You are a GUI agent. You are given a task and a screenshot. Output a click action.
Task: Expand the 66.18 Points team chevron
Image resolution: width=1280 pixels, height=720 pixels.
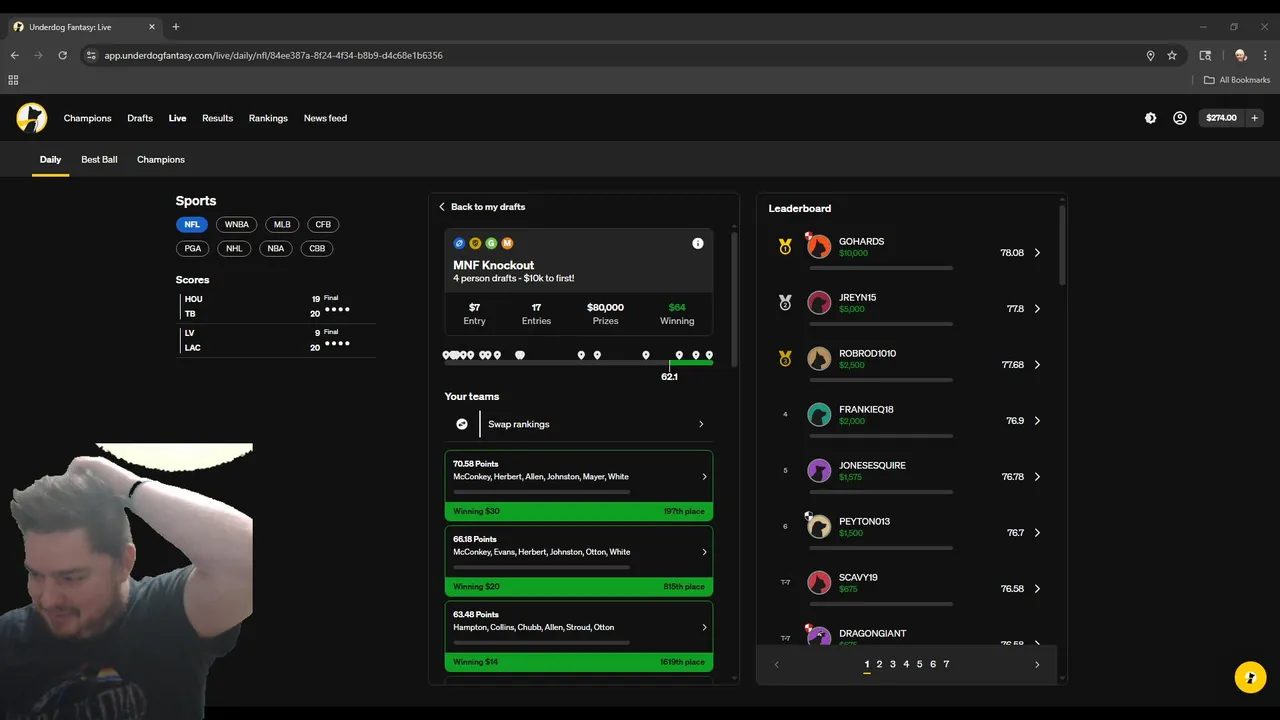click(x=704, y=552)
